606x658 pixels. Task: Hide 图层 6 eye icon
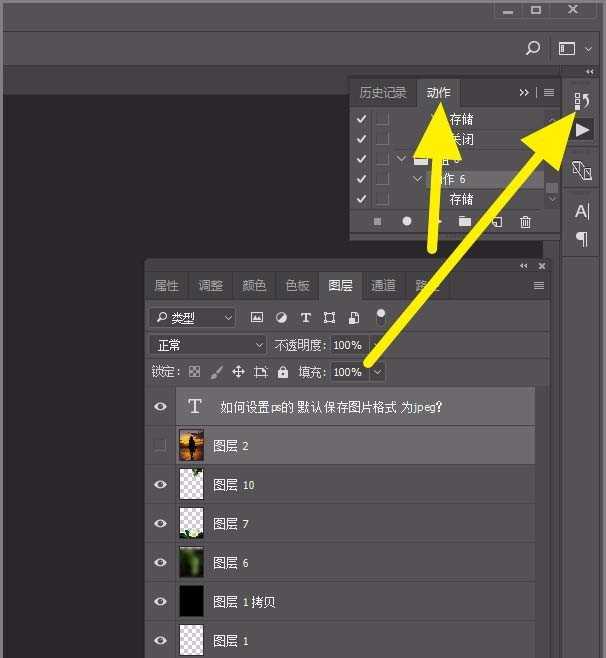(160, 562)
